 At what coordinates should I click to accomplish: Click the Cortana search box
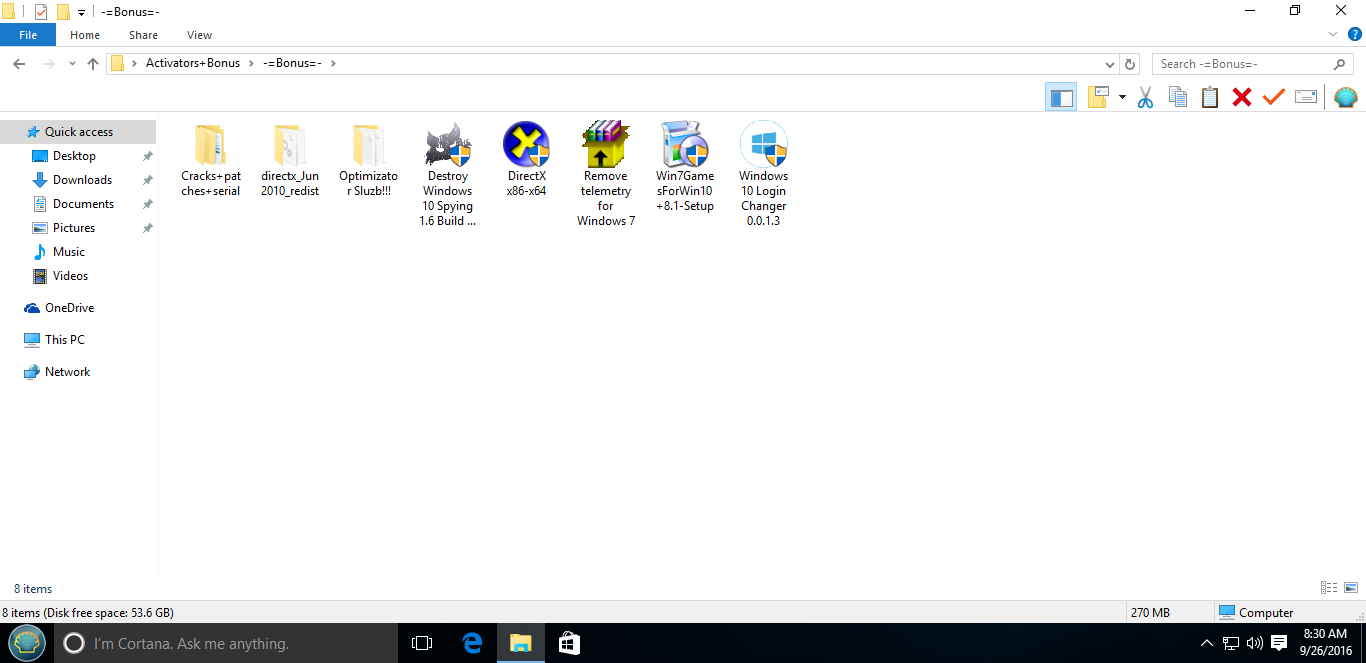pyautogui.click(x=225, y=643)
